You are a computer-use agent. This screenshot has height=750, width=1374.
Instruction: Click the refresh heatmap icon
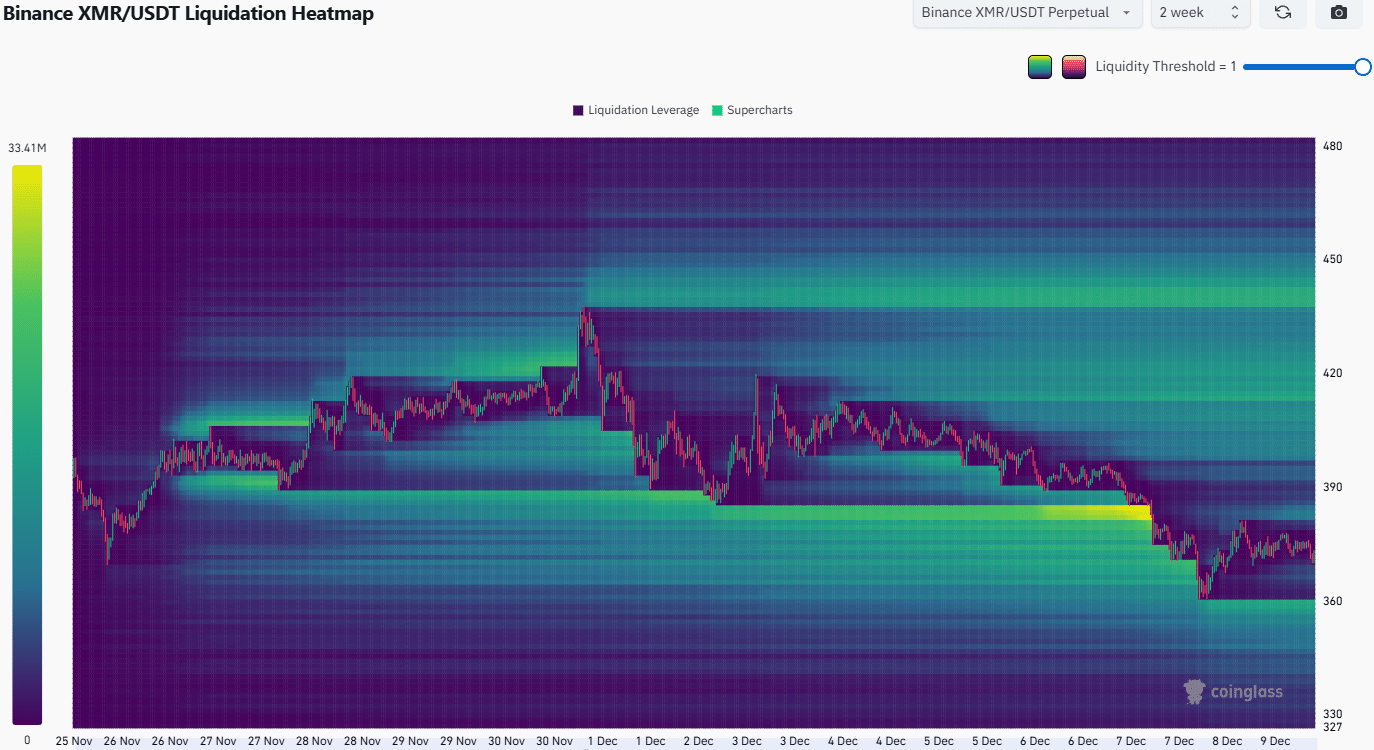tap(1283, 13)
